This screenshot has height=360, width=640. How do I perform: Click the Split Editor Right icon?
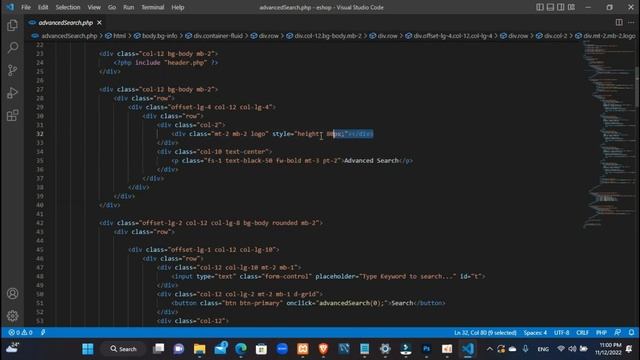pyautogui.click(x=619, y=22)
